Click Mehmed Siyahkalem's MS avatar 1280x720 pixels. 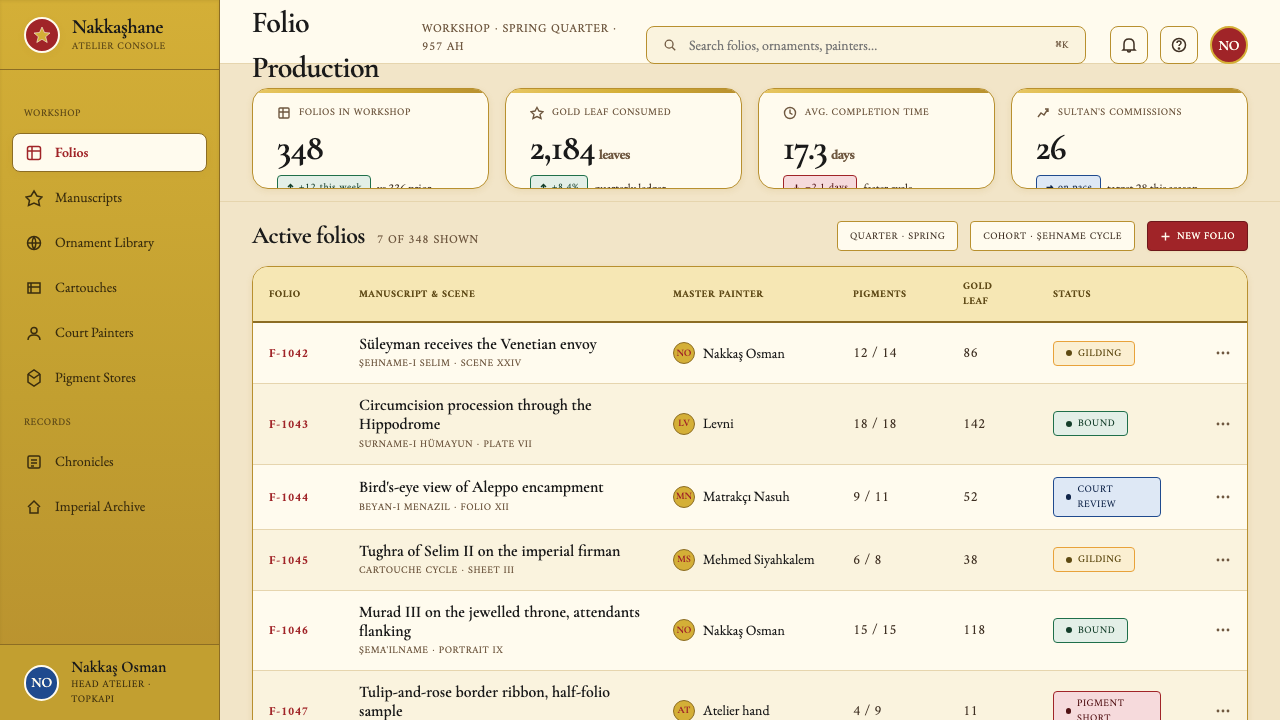point(684,559)
